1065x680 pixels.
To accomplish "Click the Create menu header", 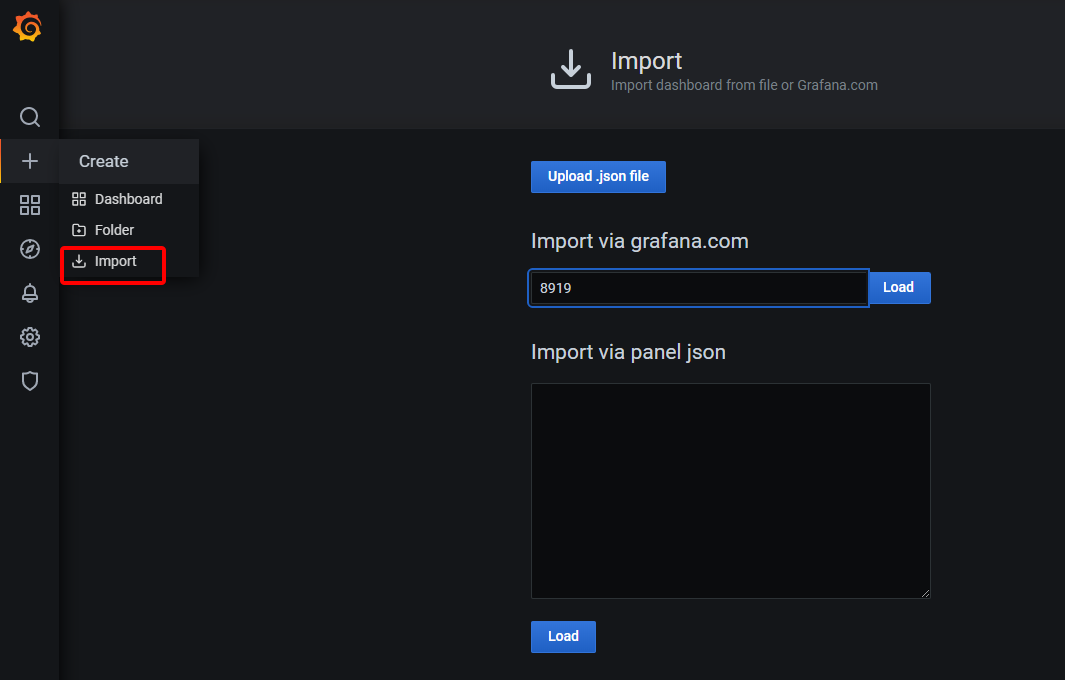I will point(104,161).
